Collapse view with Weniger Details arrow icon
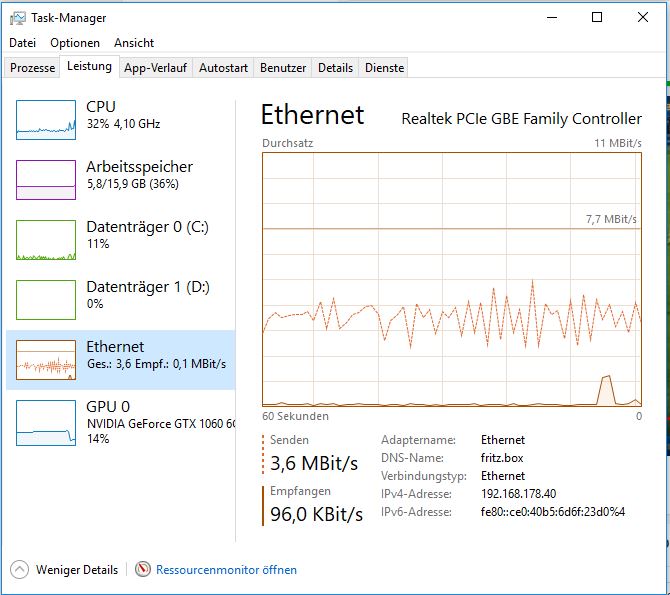 (x=19, y=569)
